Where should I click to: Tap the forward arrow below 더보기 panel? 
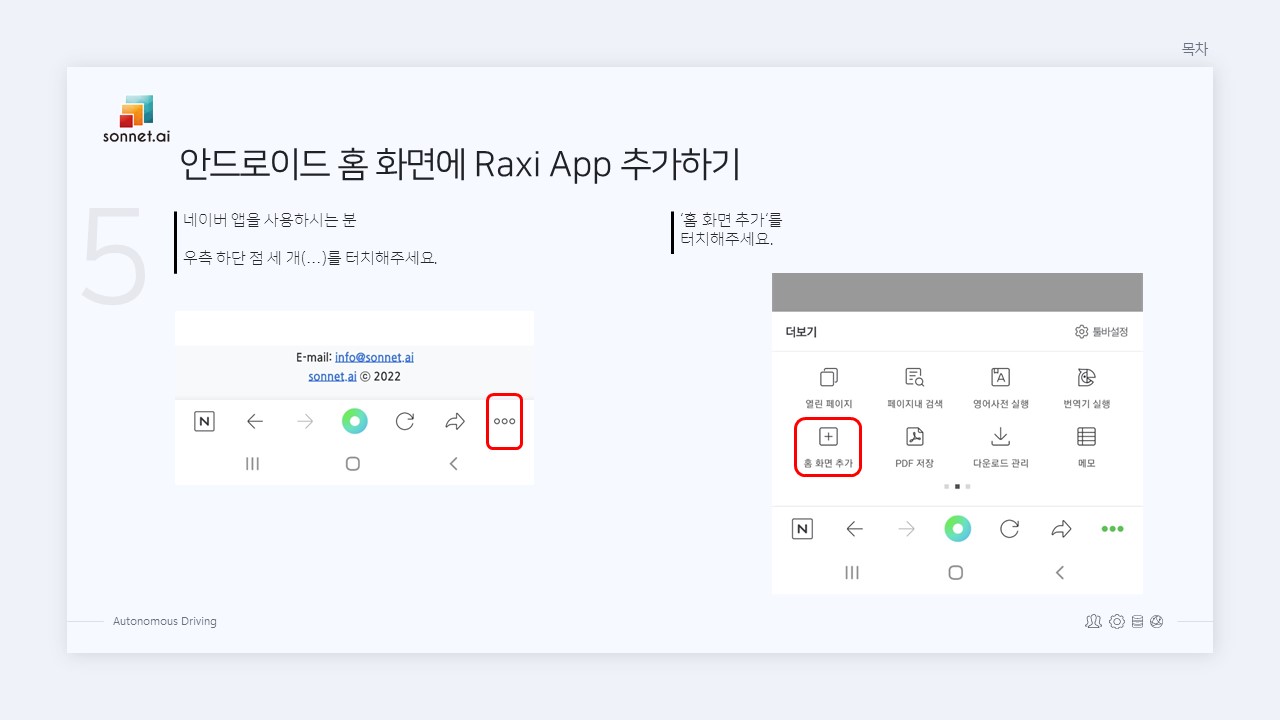pyautogui.click(x=907, y=529)
